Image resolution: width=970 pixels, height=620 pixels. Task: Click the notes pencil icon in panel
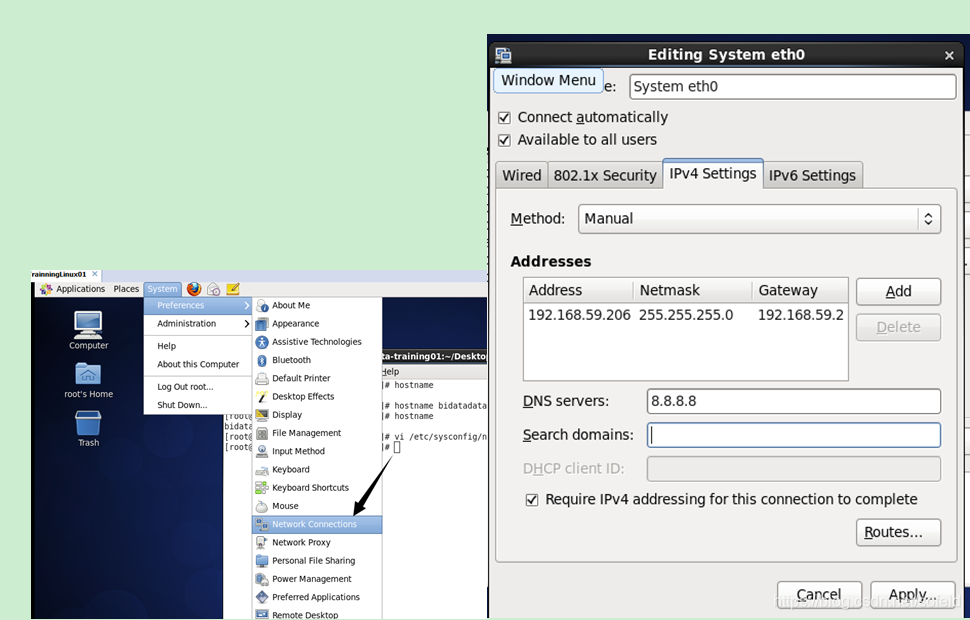233,288
